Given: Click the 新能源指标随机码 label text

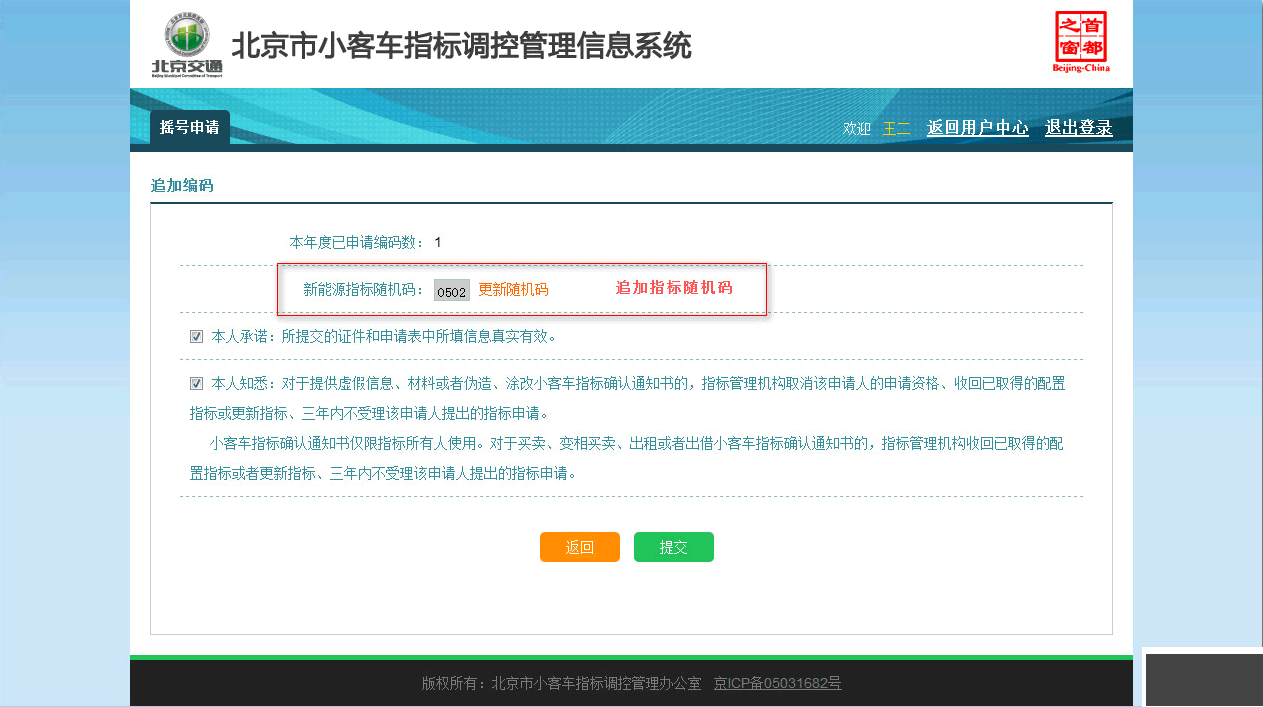Looking at the screenshot, I should [365, 290].
